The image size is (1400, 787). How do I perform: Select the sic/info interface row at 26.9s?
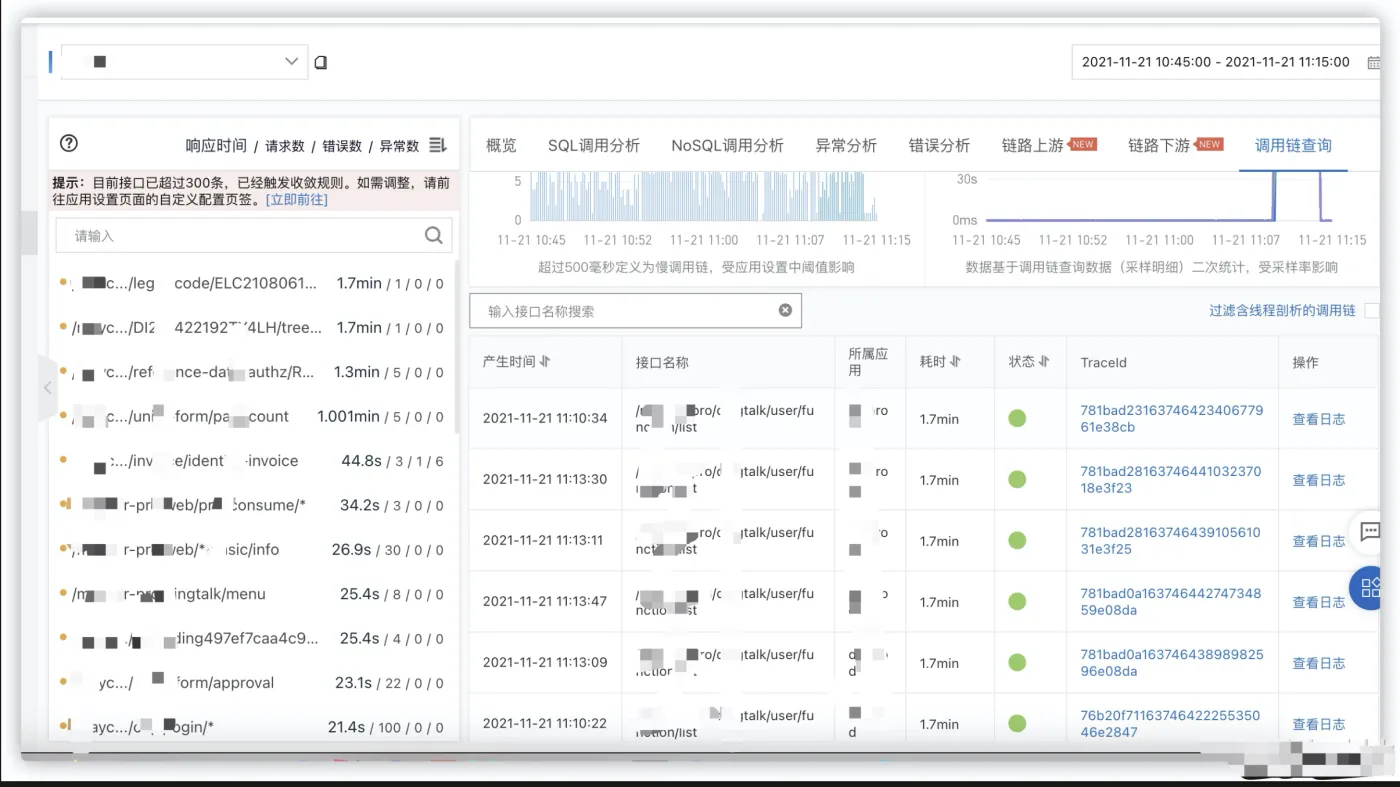[253, 549]
